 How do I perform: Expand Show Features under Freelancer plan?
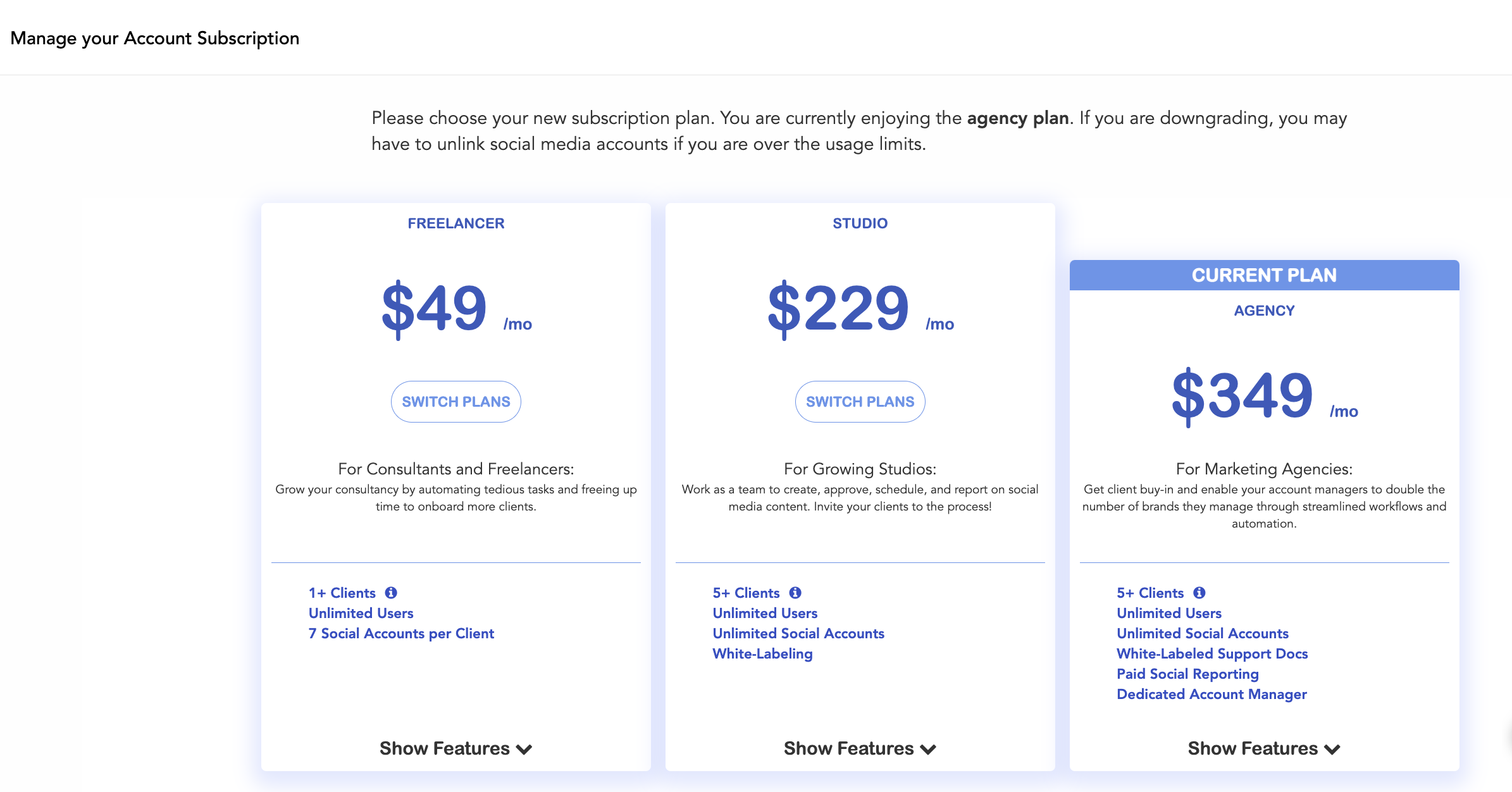[455, 748]
